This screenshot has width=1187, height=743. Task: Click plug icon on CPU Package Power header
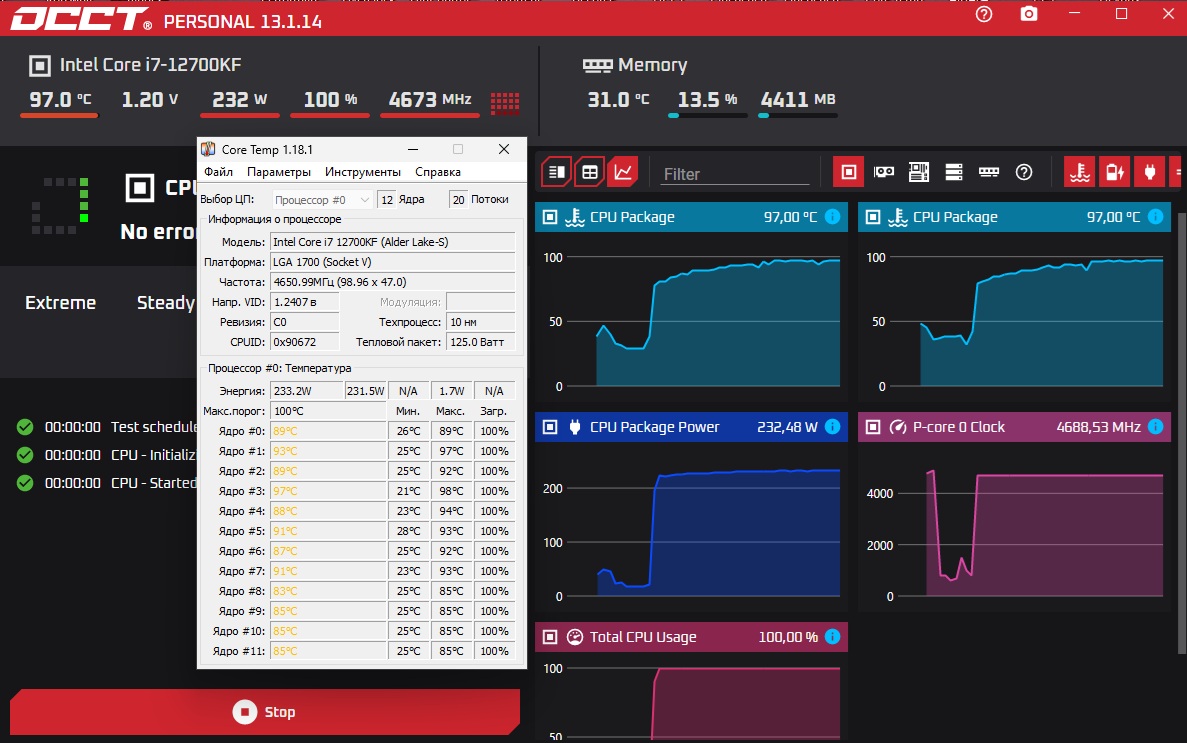[575, 427]
